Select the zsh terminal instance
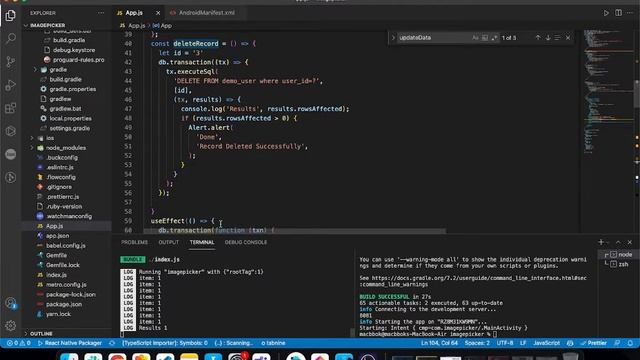640x360 pixels. click(x=619, y=264)
